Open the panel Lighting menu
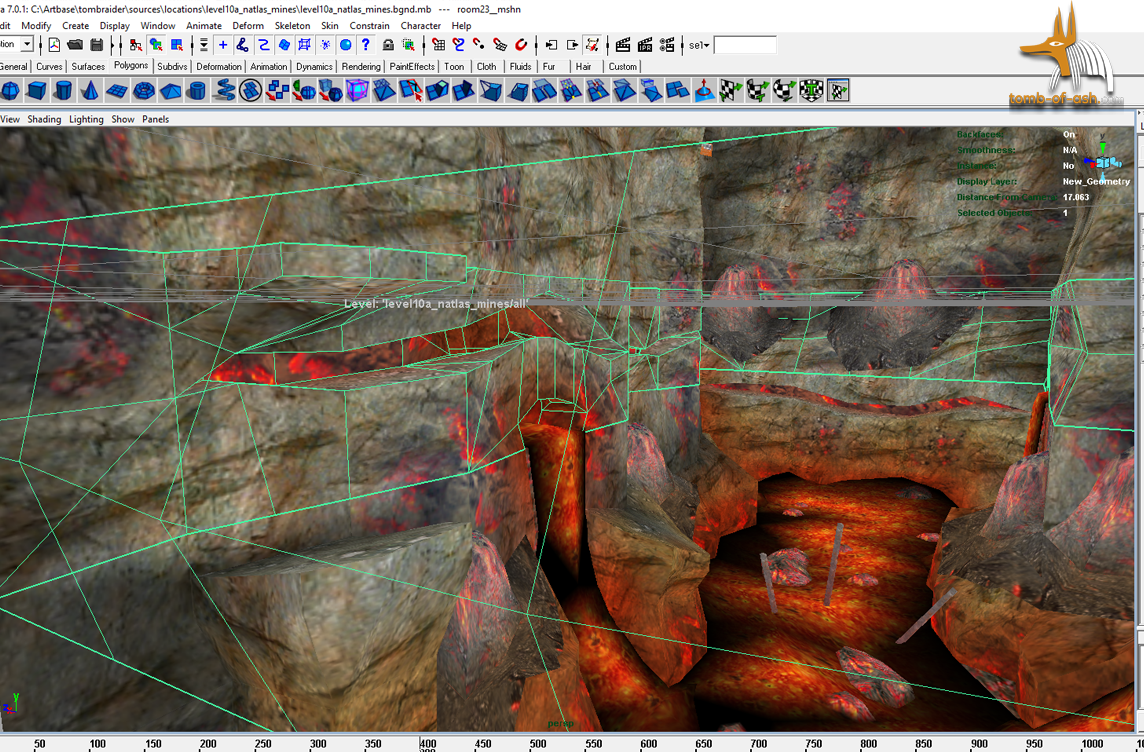Screen dimensions: 1144x752 click(x=86, y=119)
